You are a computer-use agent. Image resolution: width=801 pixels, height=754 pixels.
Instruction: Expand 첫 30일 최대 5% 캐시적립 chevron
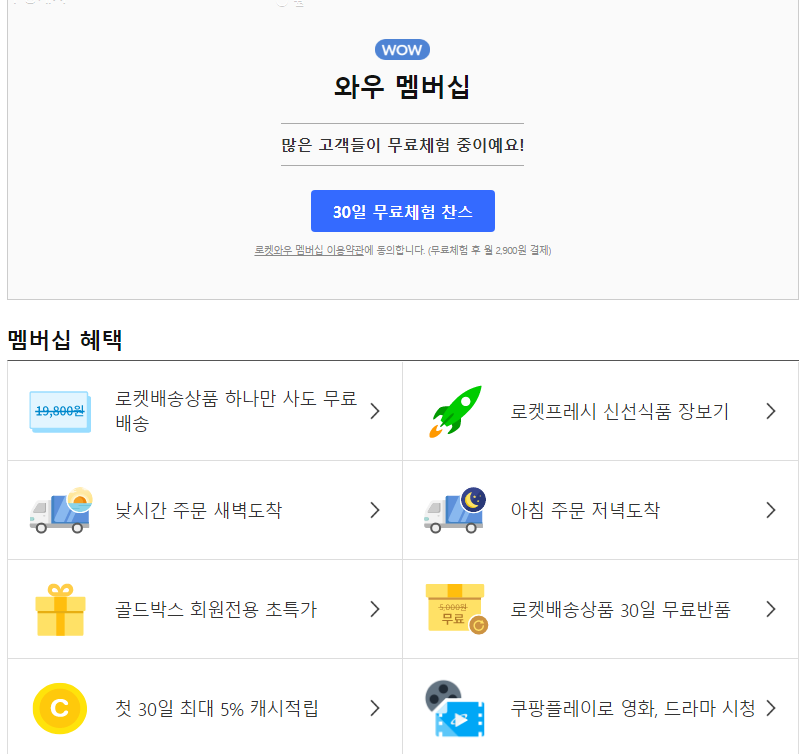click(x=375, y=708)
